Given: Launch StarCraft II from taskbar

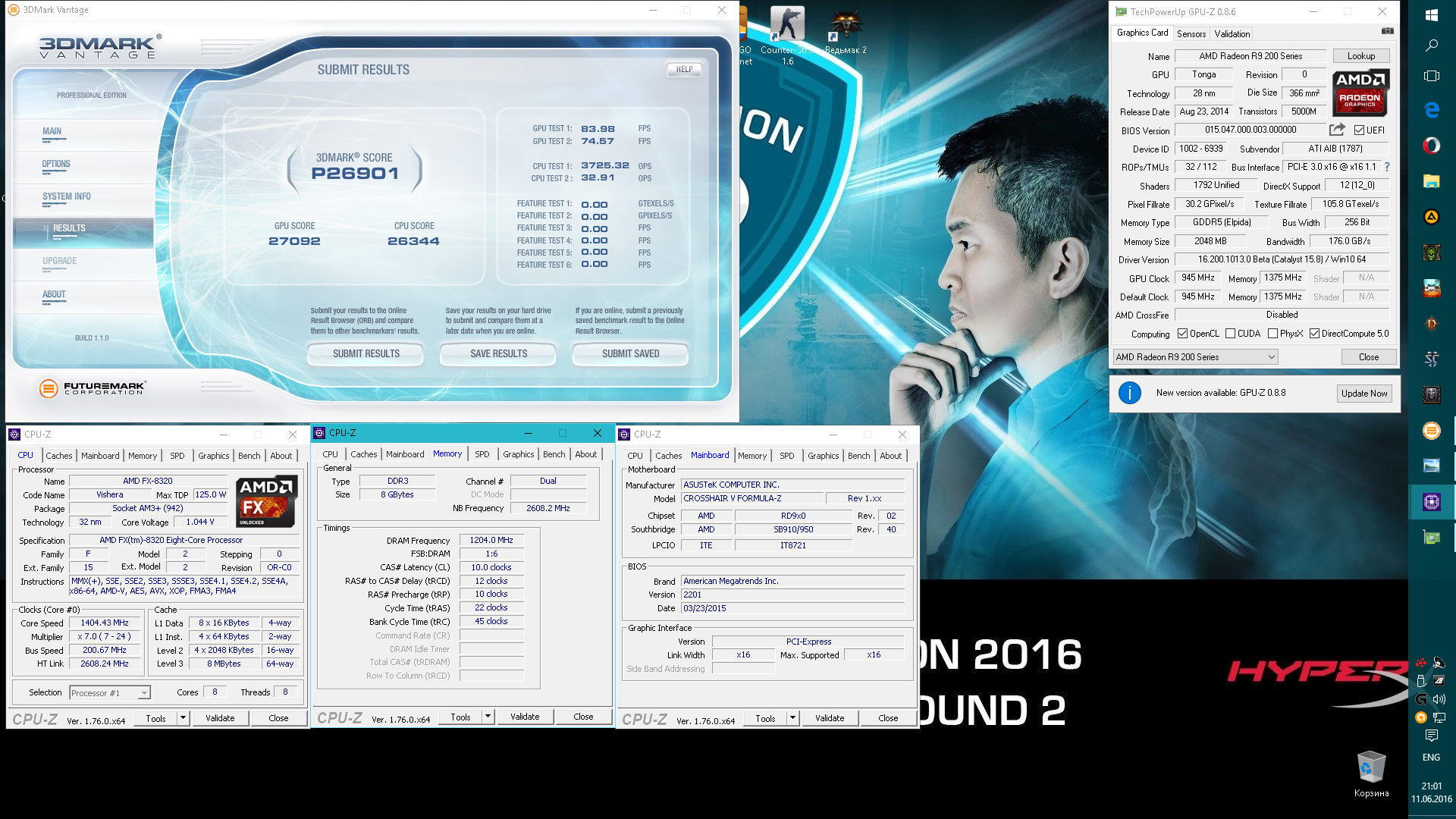Looking at the screenshot, I should [x=1432, y=359].
